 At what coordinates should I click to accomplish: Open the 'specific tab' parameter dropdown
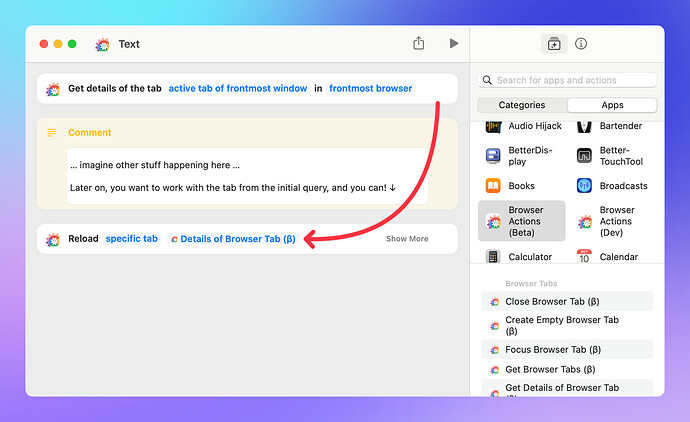[x=132, y=239]
